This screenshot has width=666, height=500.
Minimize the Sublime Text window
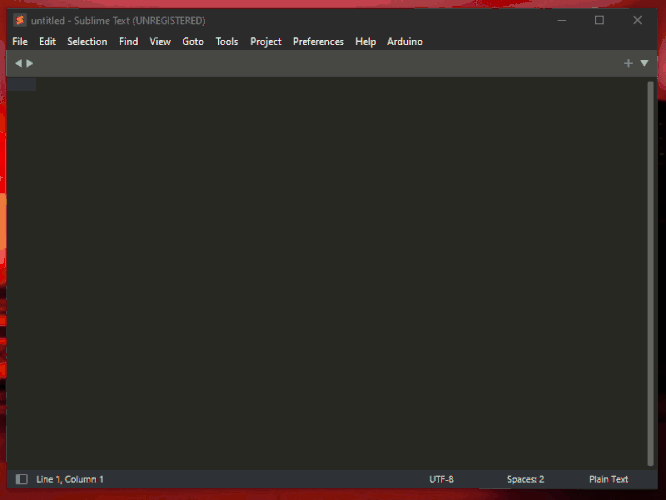[x=562, y=20]
